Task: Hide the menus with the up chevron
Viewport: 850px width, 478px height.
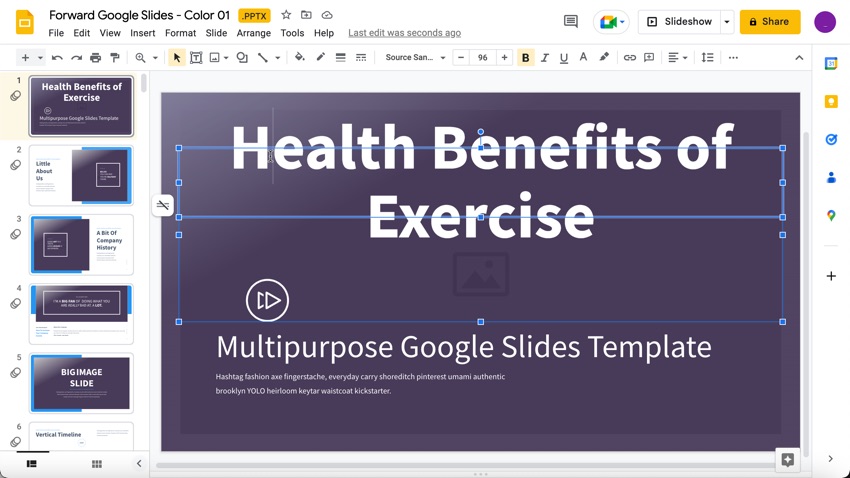Action: click(x=799, y=57)
